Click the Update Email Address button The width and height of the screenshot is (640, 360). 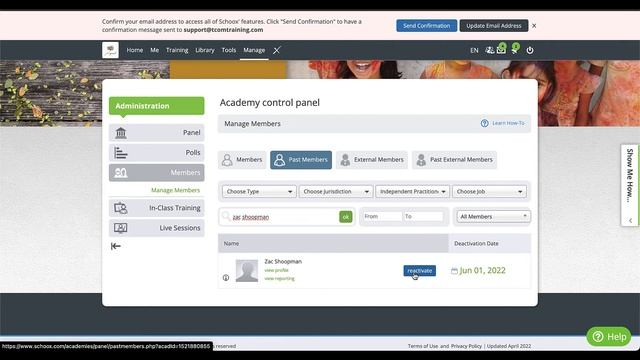(x=494, y=26)
